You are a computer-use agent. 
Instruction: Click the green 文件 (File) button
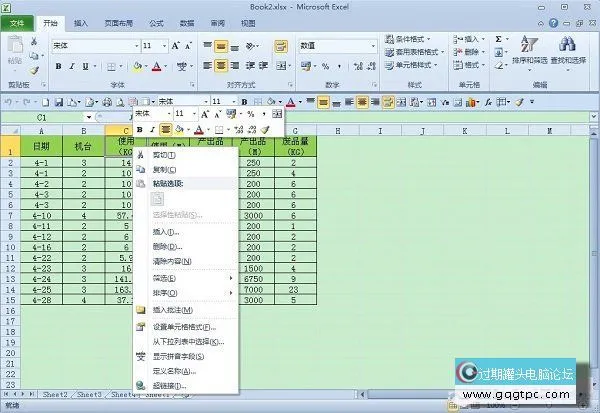17,22
